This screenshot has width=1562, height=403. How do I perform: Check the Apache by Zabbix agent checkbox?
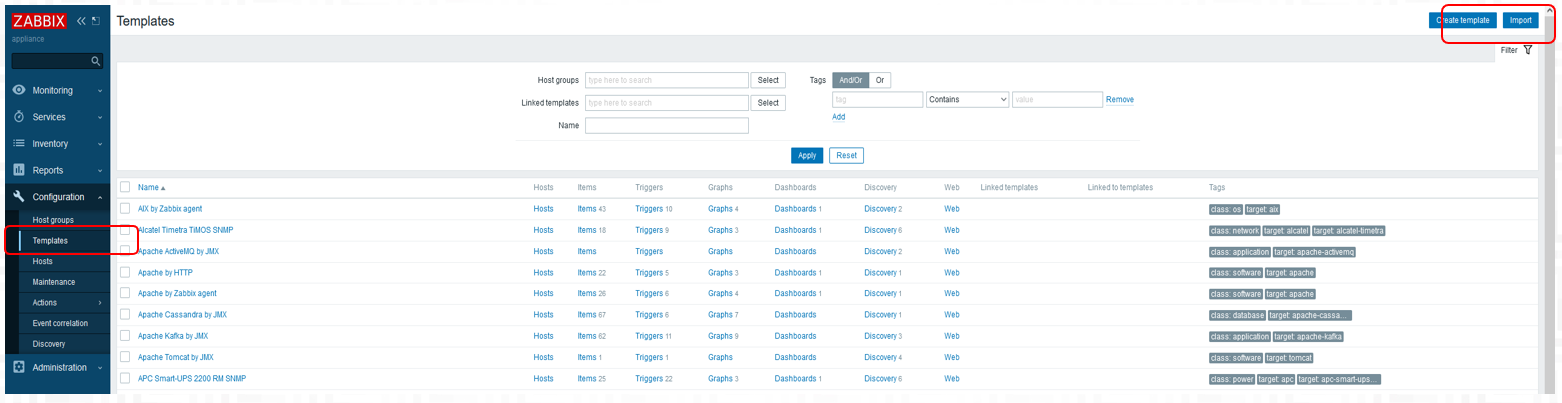click(x=125, y=293)
